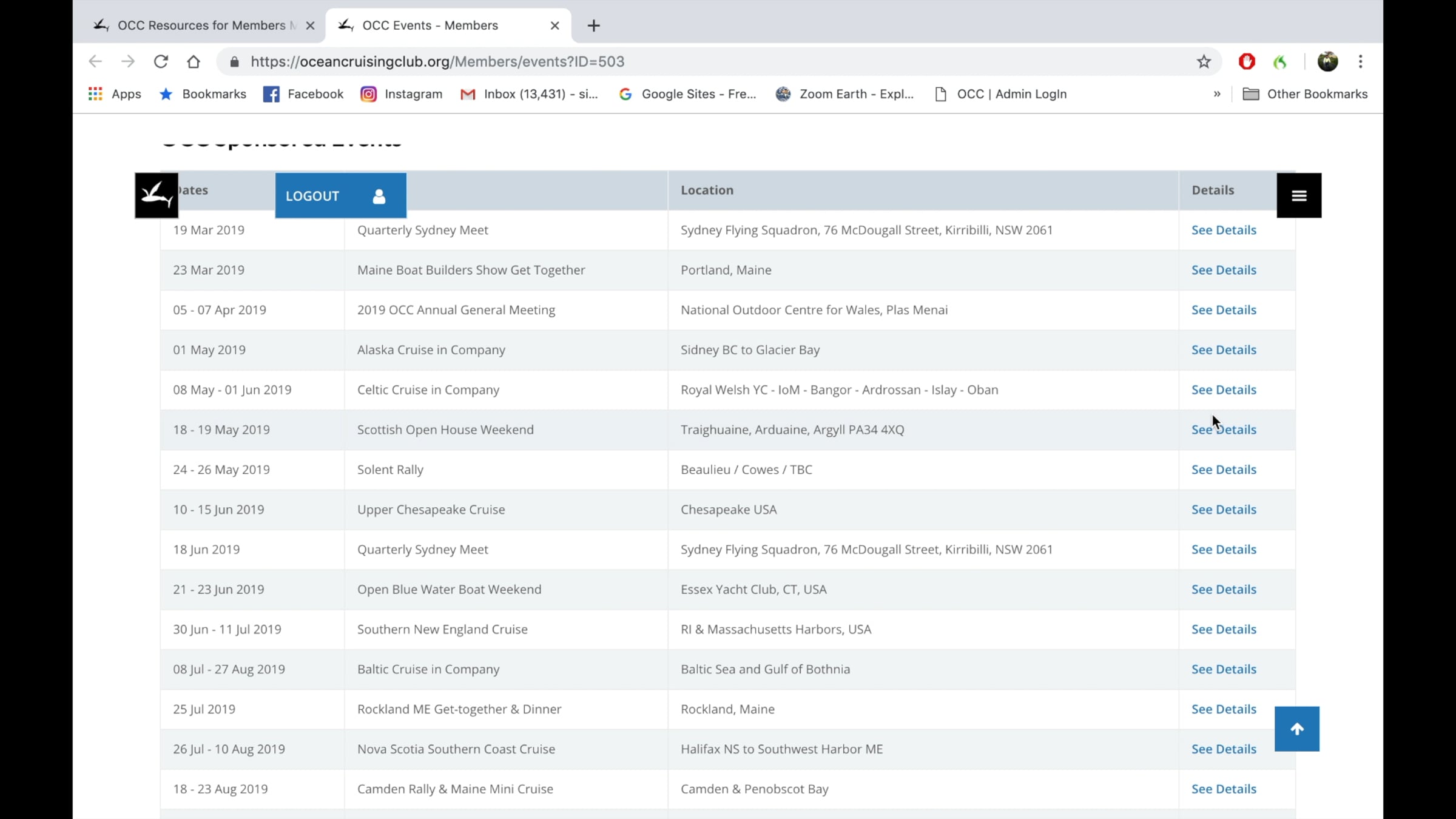The width and height of the screenshot is (1456, 819).
Task: Open Chrome three-dot menu
Action: tap(1361, 61)
